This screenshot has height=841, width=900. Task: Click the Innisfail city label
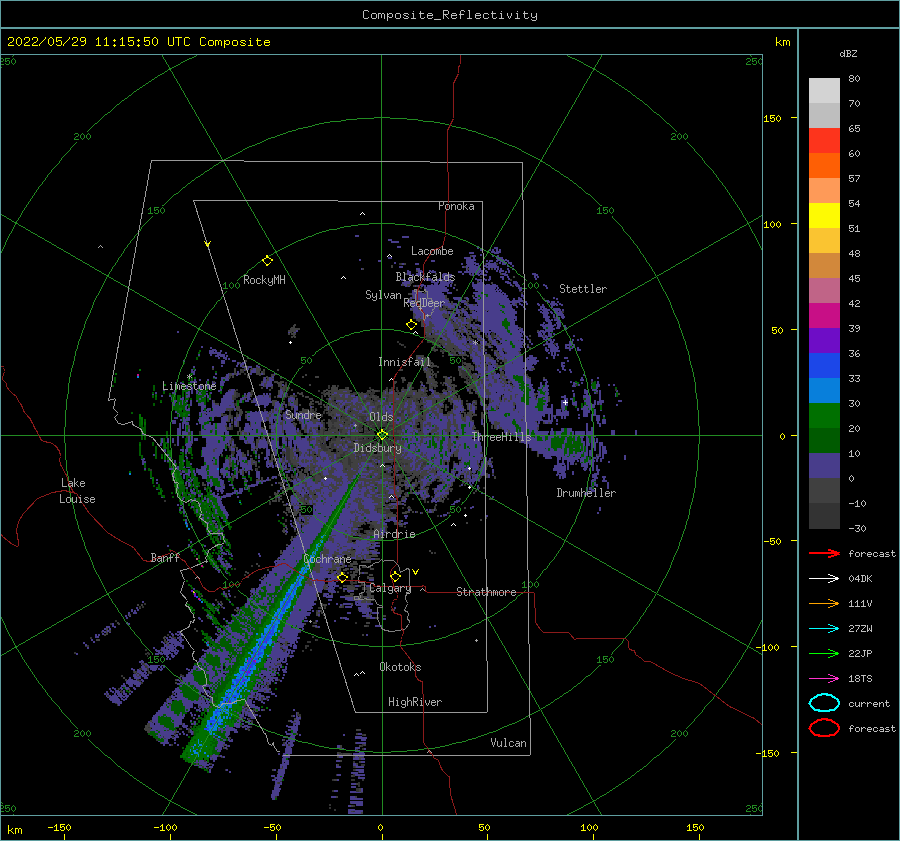click(405, 362)
